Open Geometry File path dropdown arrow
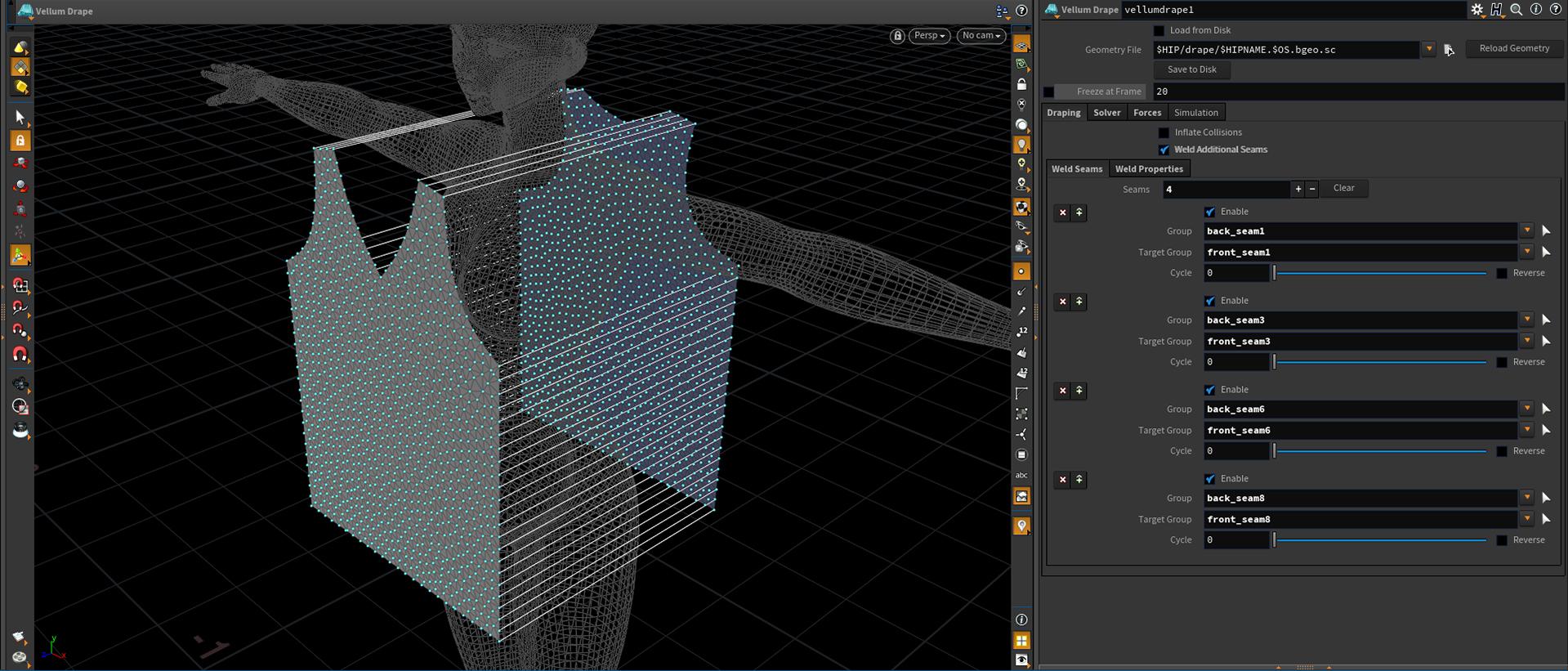This screenshot has width=1568, height=671. pyautogui.click(x=1428, y=50)
